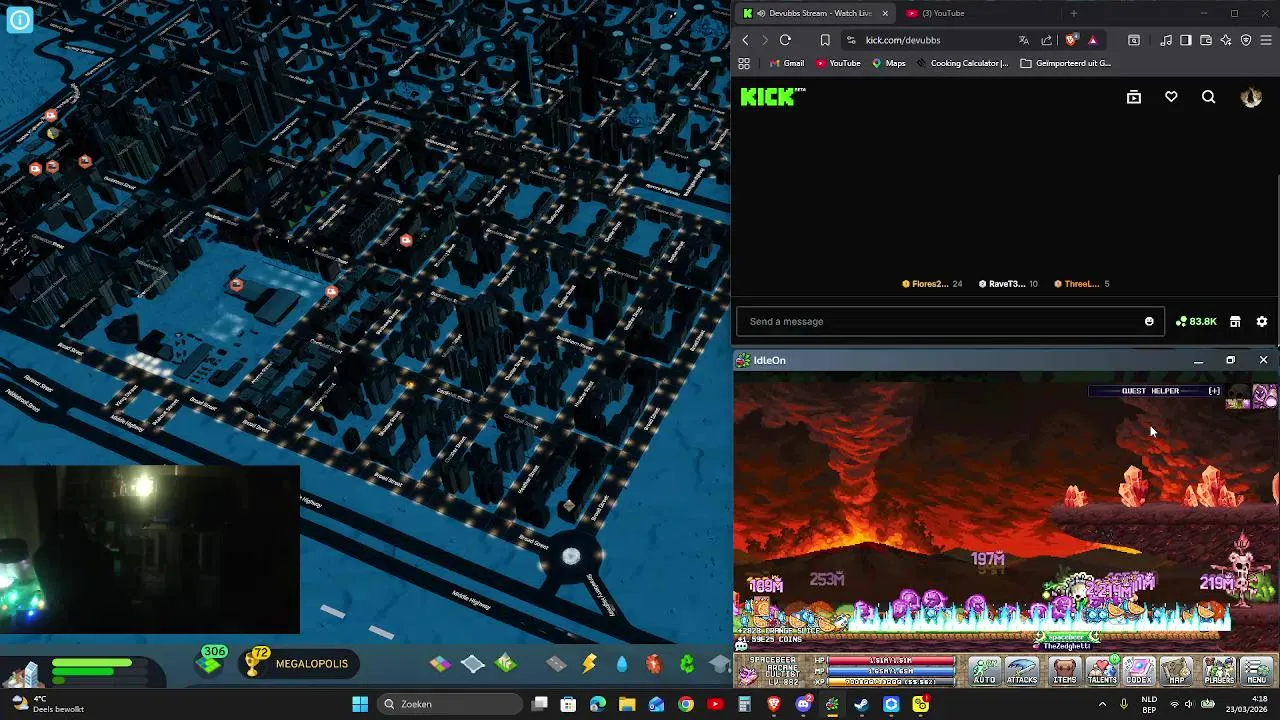The height and width of the screenshot is (720, 1280).
Task: Click the Zoeken taskbar search box
Action: [x=448, y=704]
